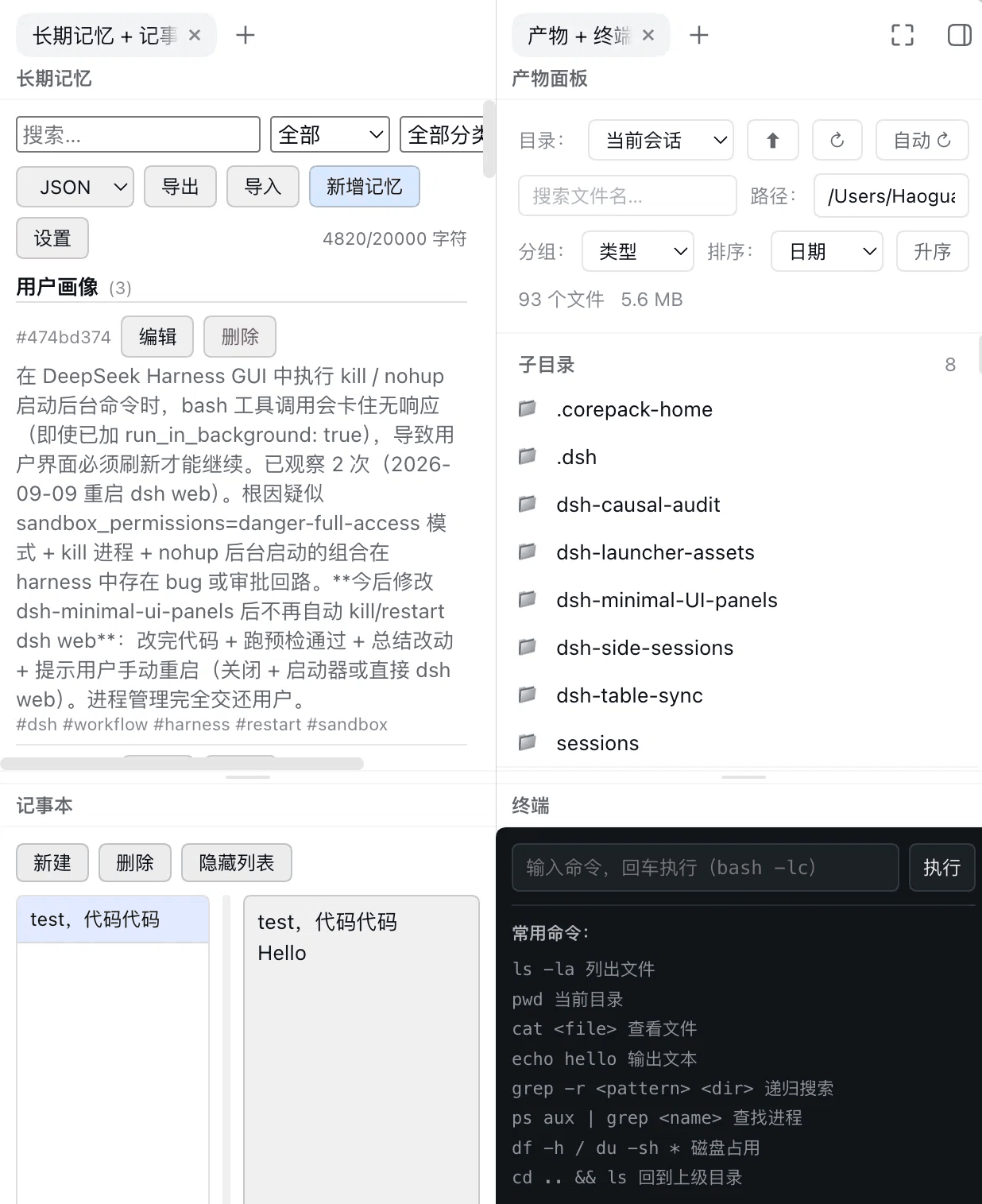The image size is (982, 1204).
Task: Toggle 自动 auto-refresh button
Action: pyautogui.click(x=922, y=141)
